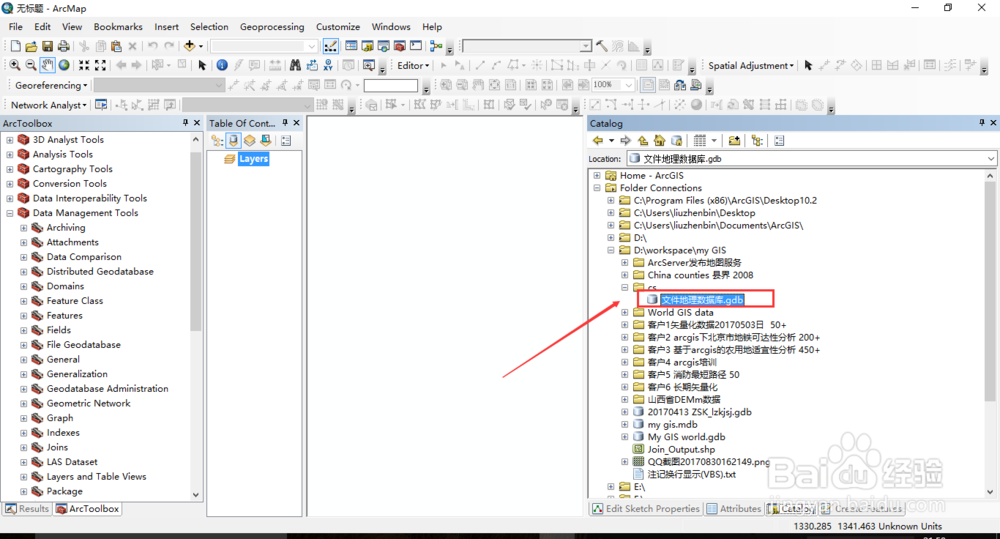Switch TOC to List By Visibility

click(x=249, y=140)
